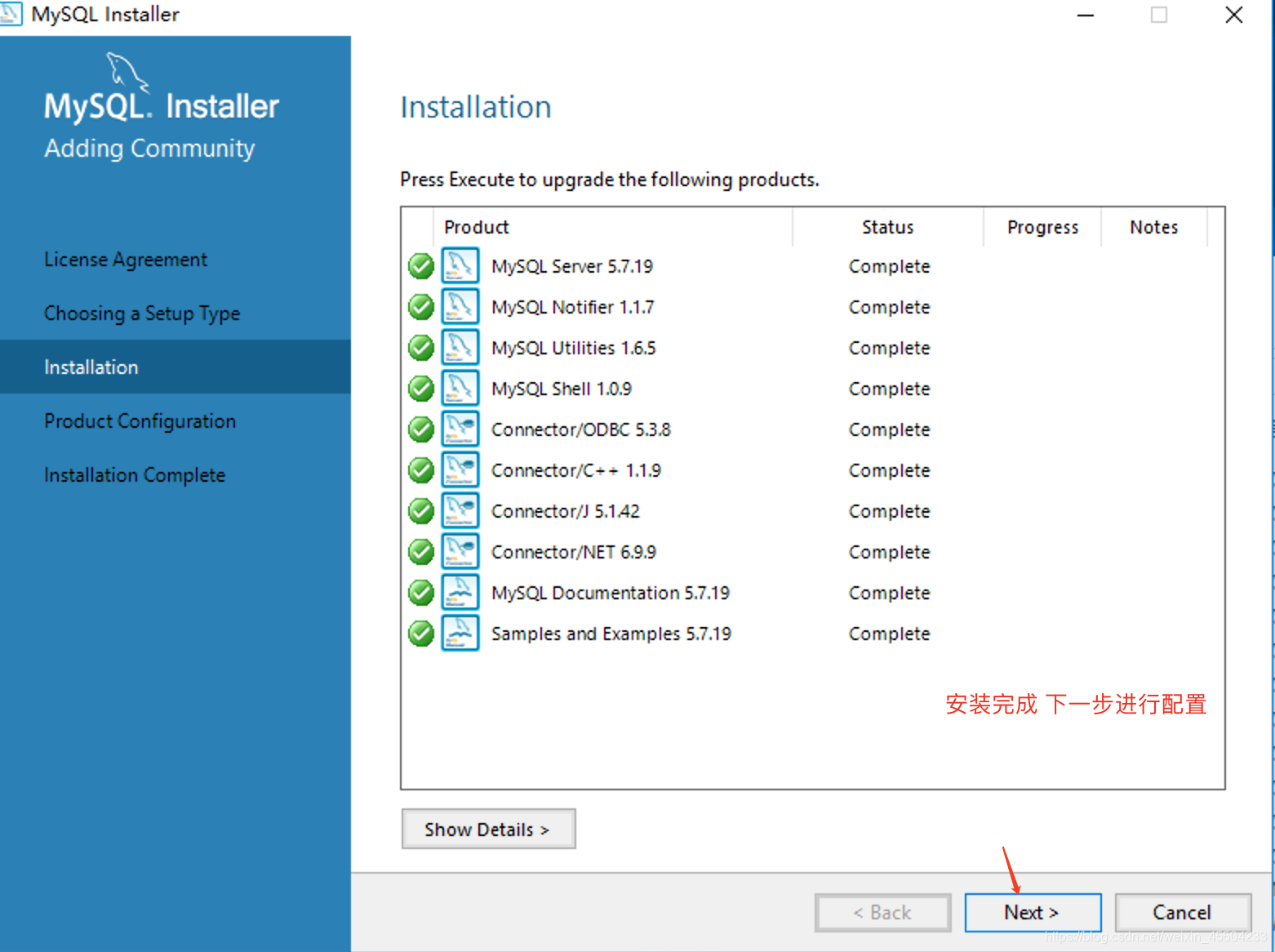Click the Connector/NET 6.9.9 product icon
The height and width of the screenshot is (952, 1275).
(460, 551)
